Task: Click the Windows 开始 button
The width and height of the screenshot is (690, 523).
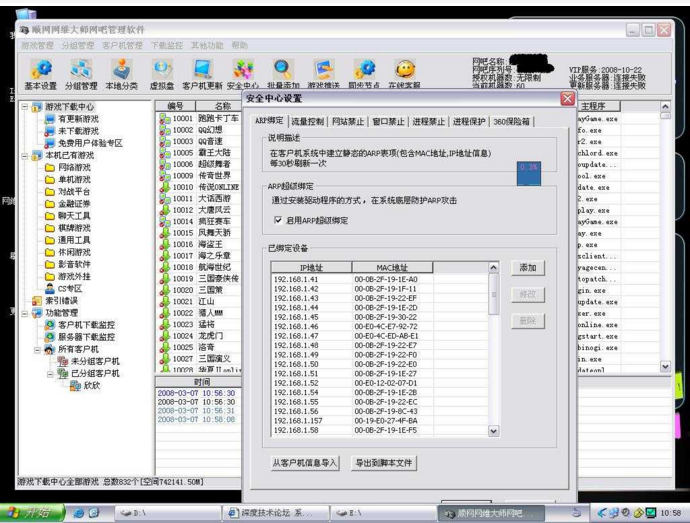Action: coord(31,513)
